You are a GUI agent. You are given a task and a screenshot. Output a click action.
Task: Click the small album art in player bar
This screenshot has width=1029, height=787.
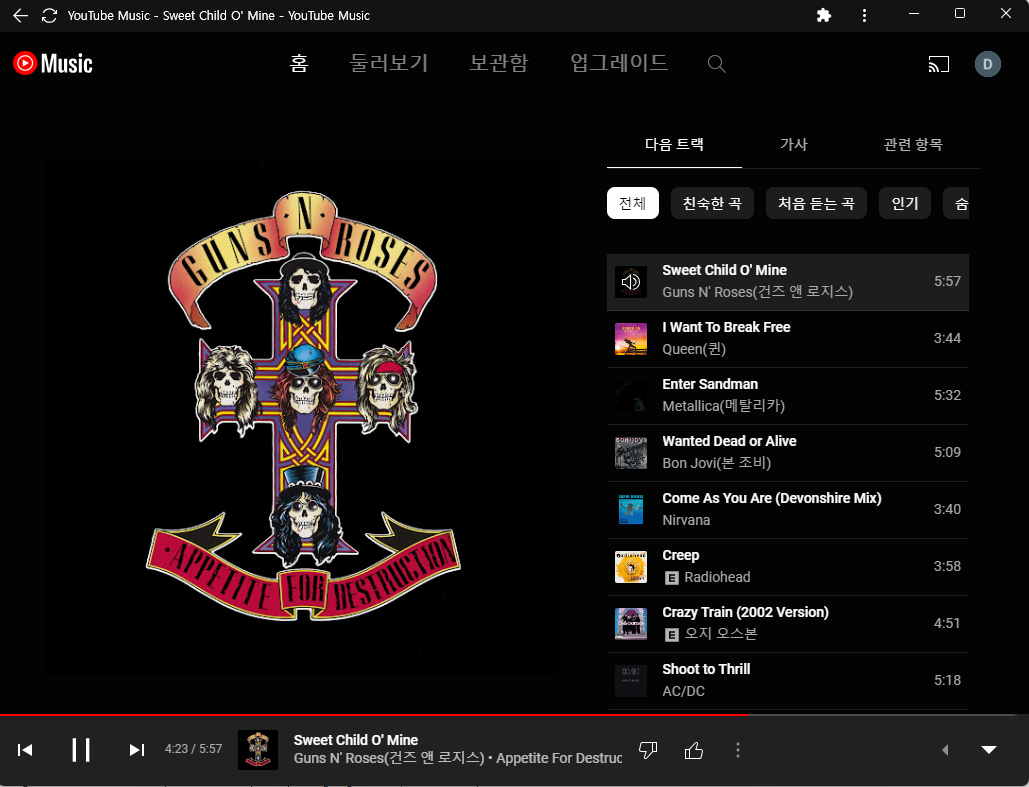[x=258, y=750]
